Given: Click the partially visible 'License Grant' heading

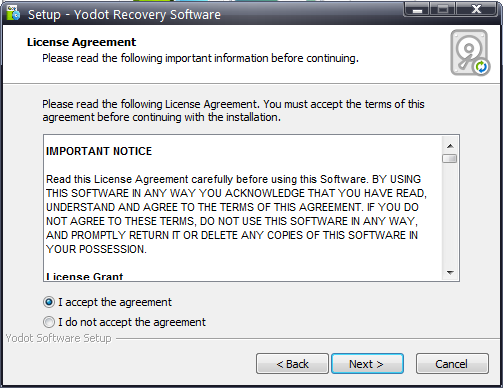Looking at the screenshot, I should click(x=85, y=277).
